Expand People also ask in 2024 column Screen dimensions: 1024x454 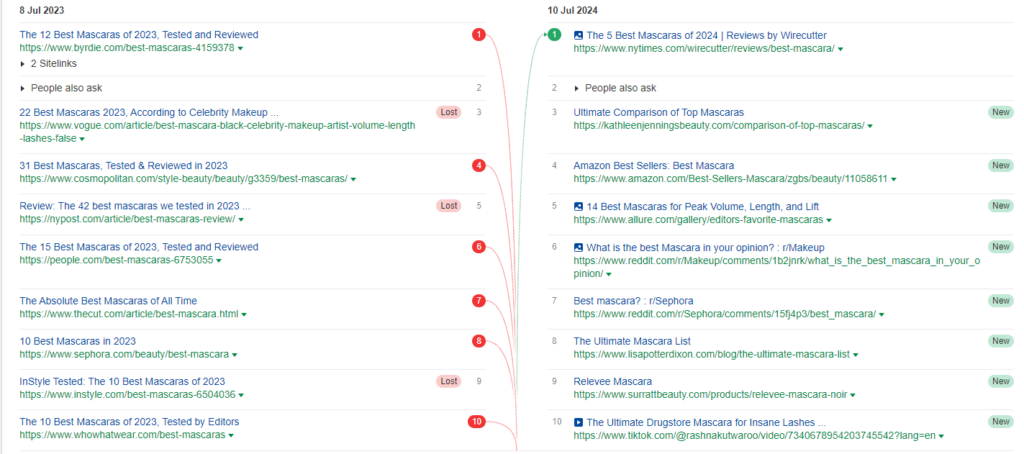coord(615,88)
